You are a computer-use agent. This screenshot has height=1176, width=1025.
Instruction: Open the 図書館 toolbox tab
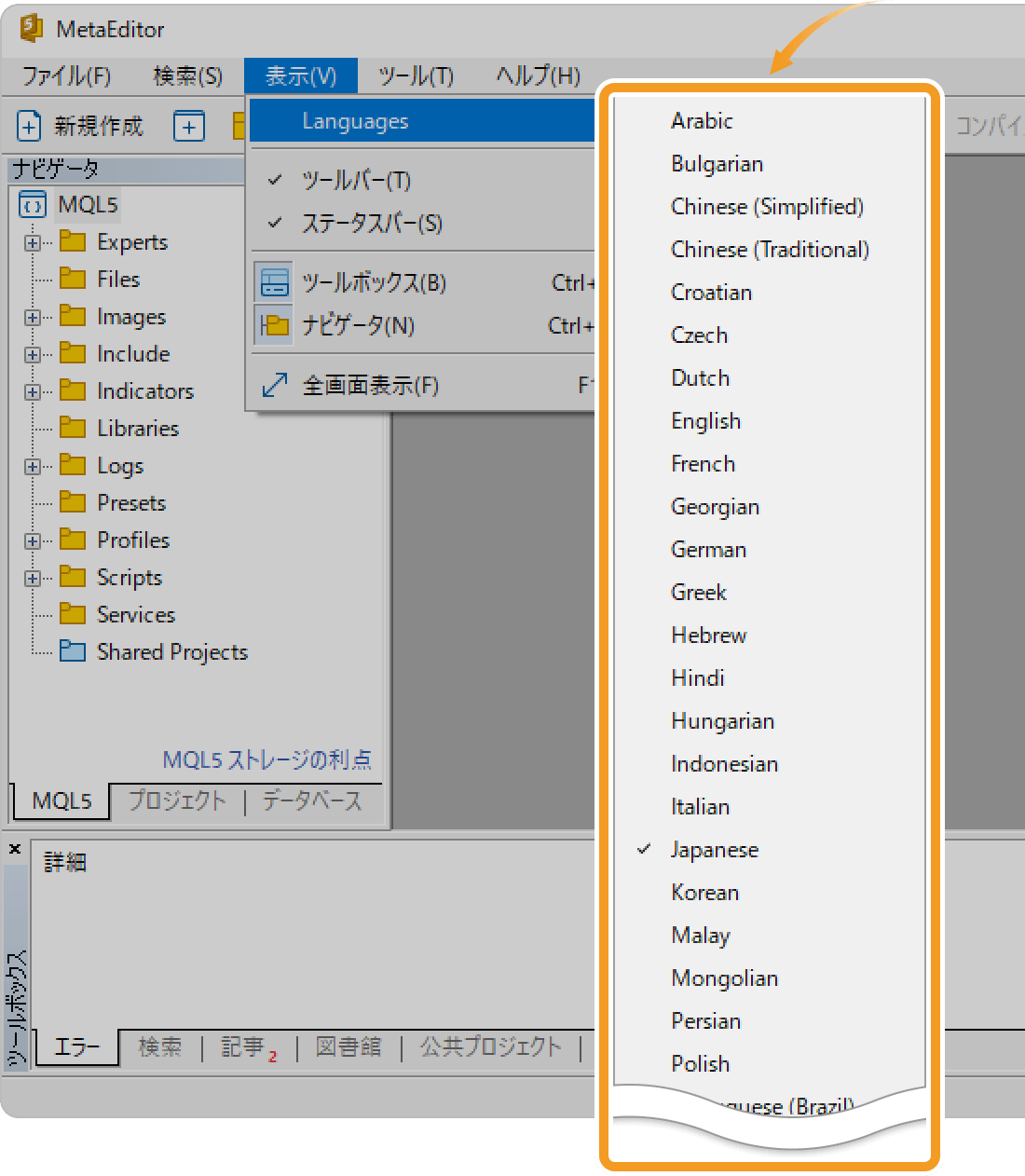coord(348,1047)
